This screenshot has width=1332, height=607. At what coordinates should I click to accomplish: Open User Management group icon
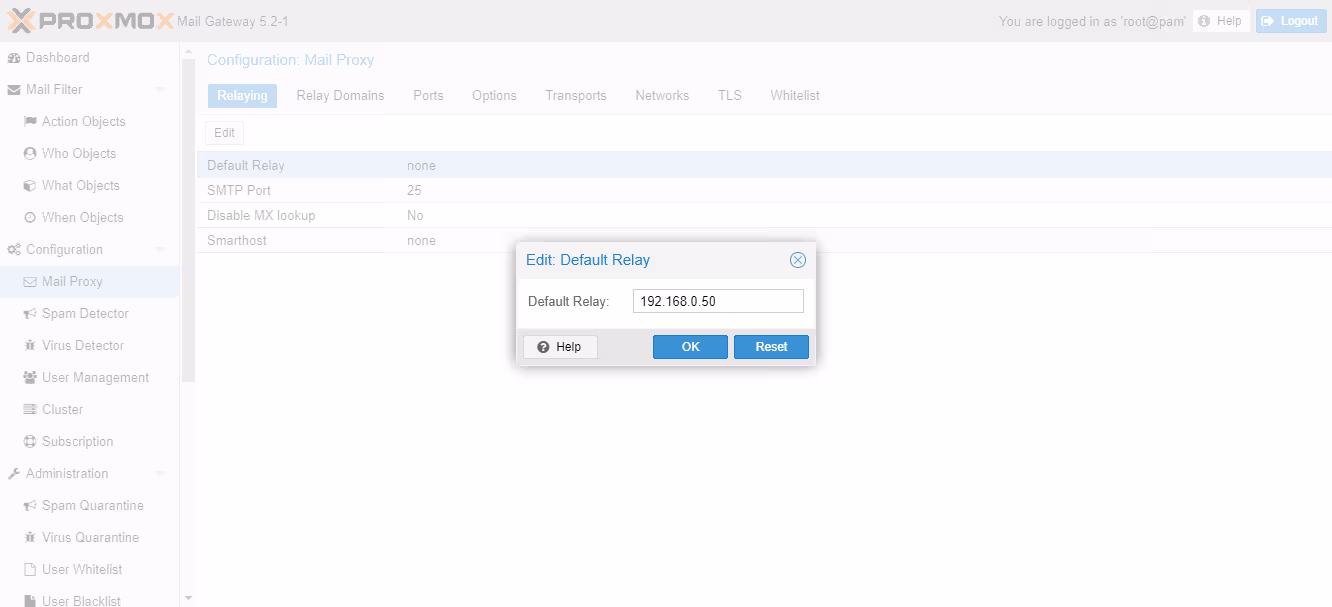click(x=30, y=378)
